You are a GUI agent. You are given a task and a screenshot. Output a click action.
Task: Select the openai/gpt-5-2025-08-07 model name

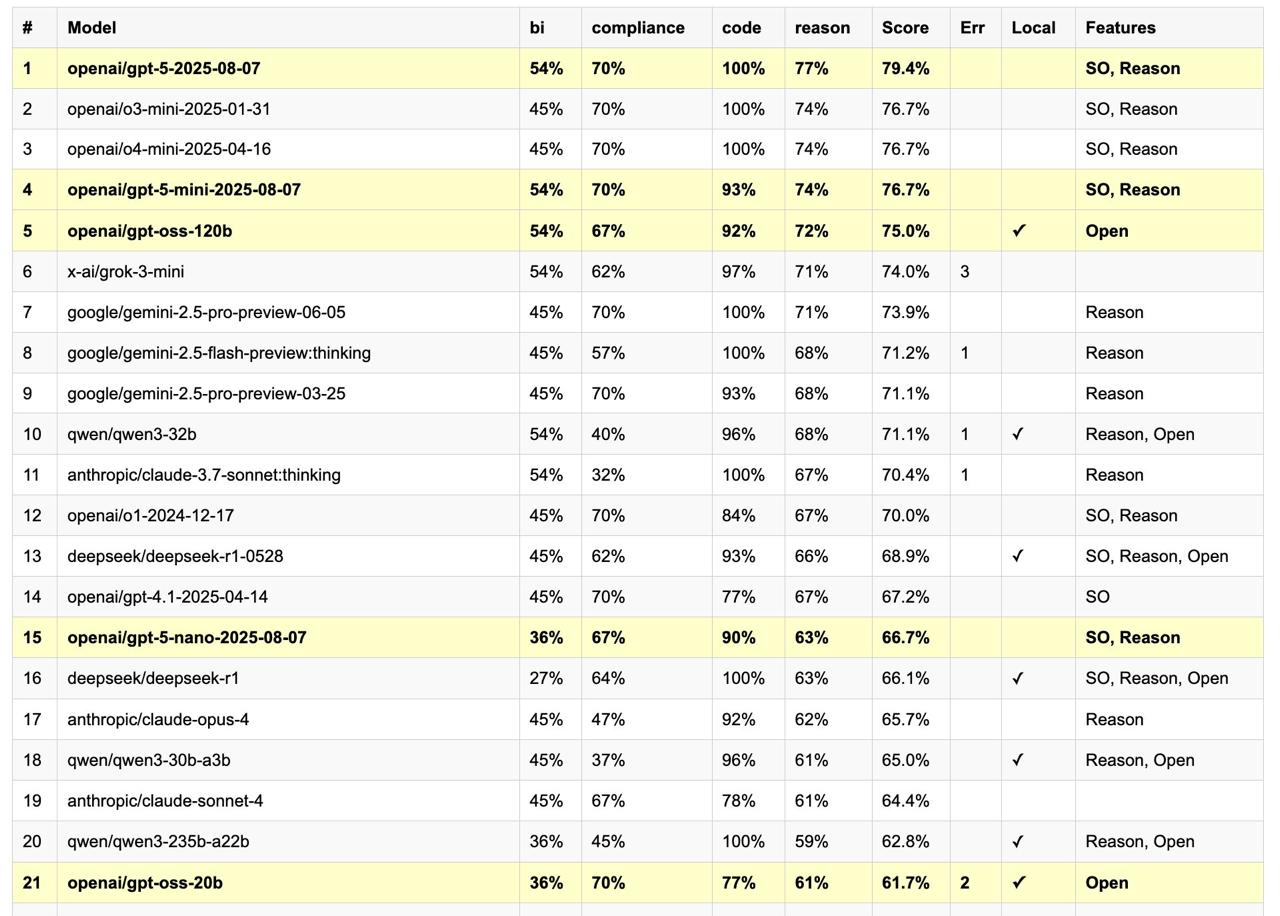click(x=164, y=69)
